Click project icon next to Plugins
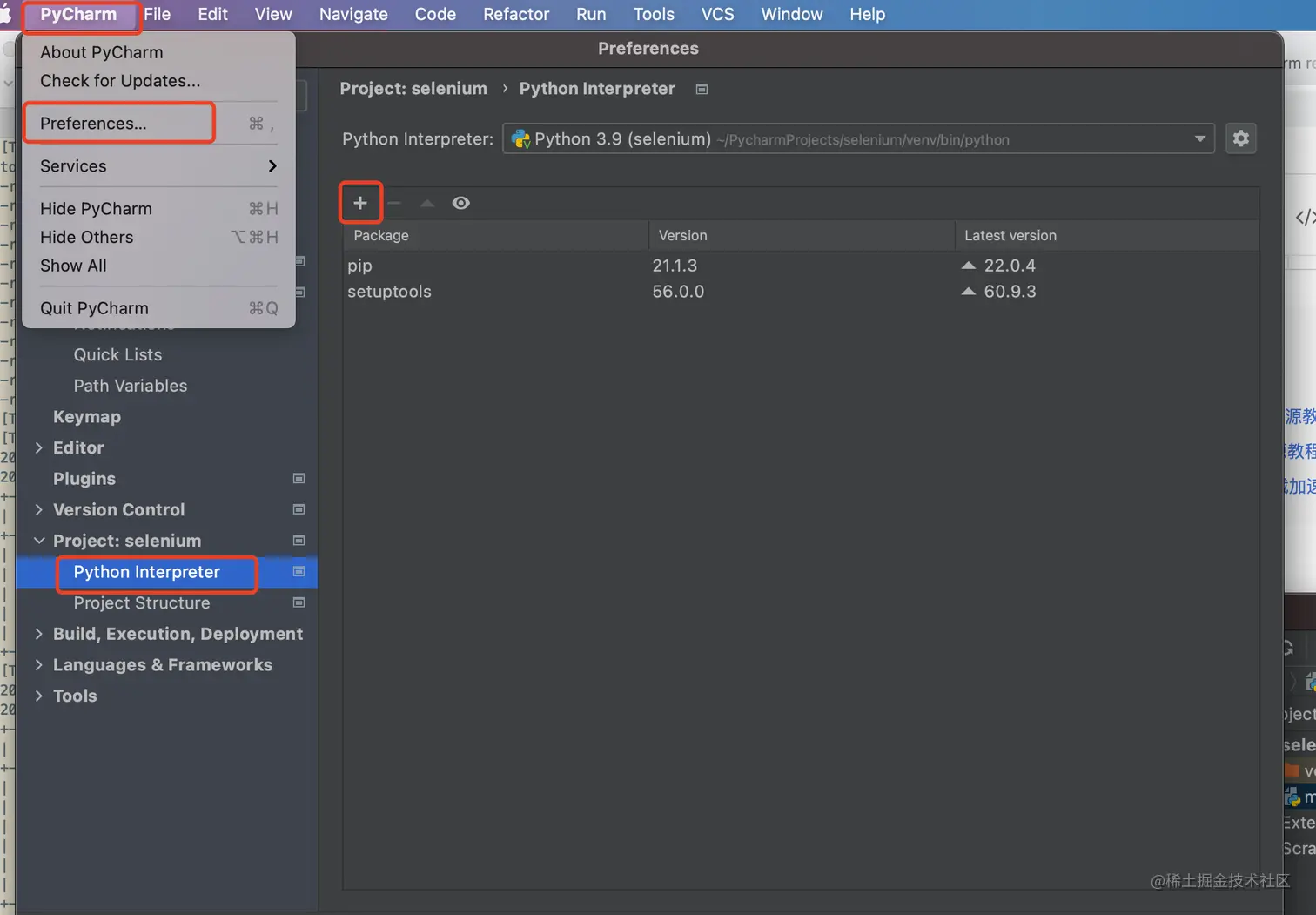The height and width of the screenshot is (915, 1316). pos(299,478)
